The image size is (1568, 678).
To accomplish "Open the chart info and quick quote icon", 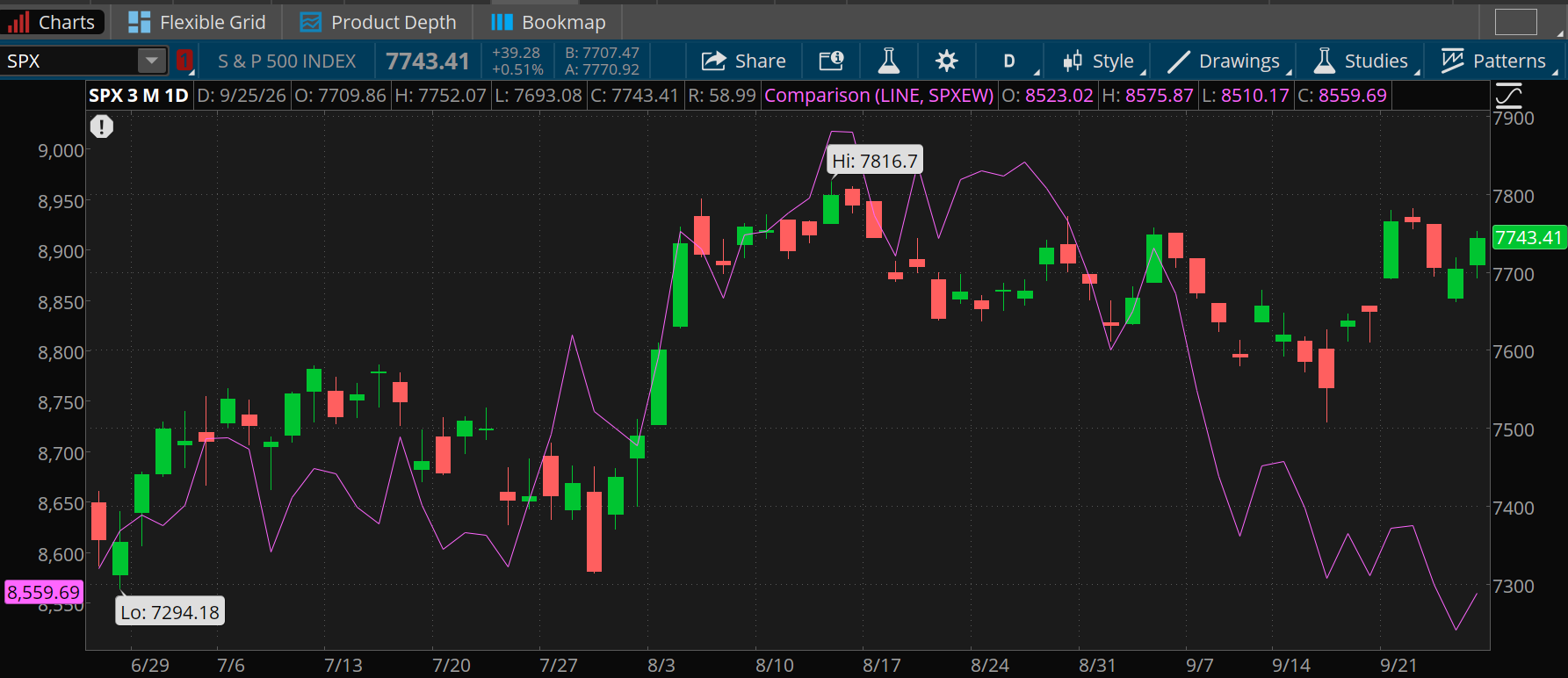I will point(831,61).
